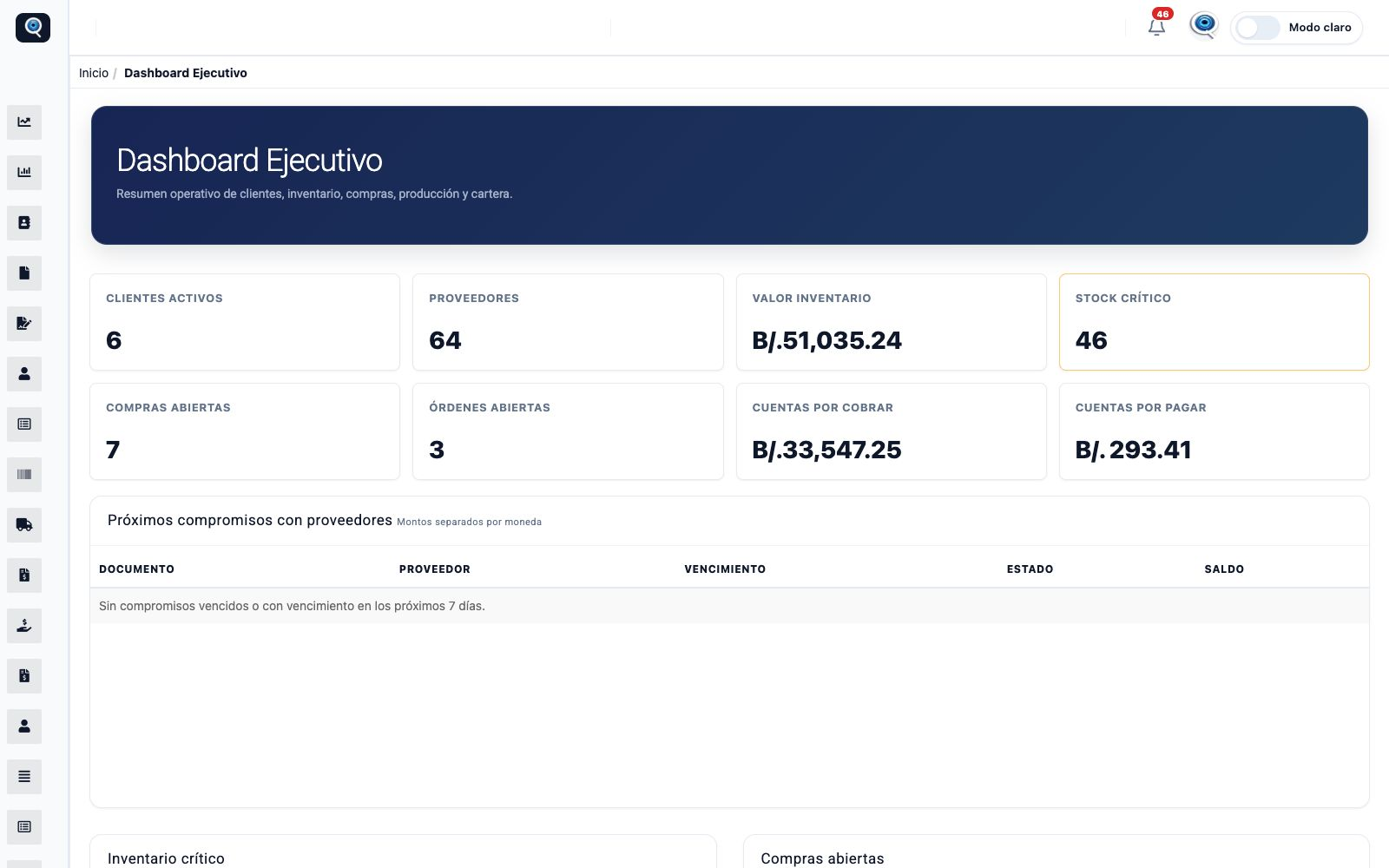Viewport: 1389px width, 868px height.
Task: Click 'Sin compromisos vencidos' empty table row
Action: [729, 606]
